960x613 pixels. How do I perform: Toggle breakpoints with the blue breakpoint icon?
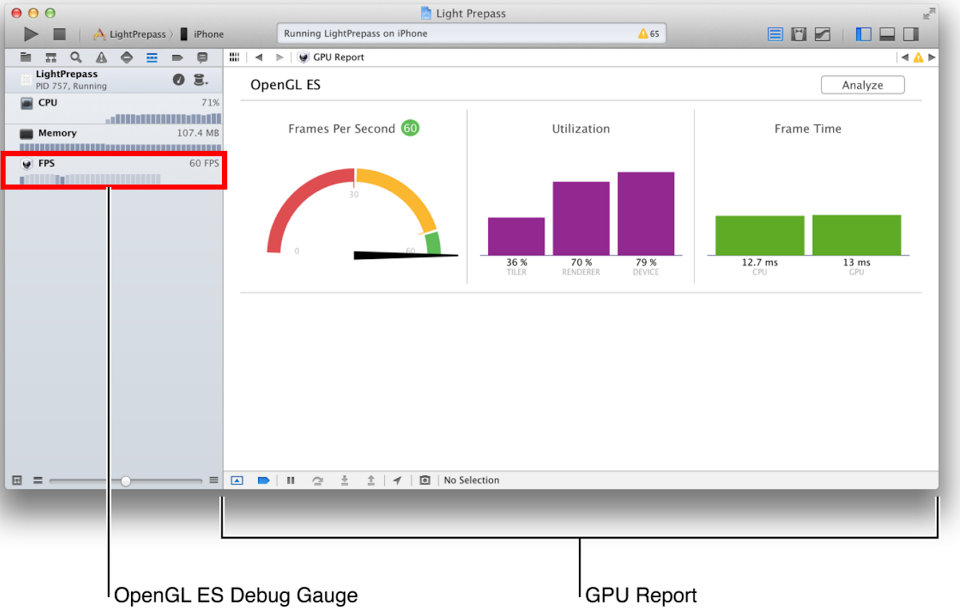tap(263, 480)
